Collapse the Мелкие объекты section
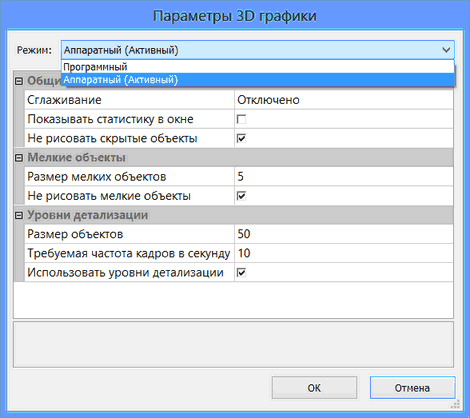This screenshot has width=470, height=418. point(19,158)
